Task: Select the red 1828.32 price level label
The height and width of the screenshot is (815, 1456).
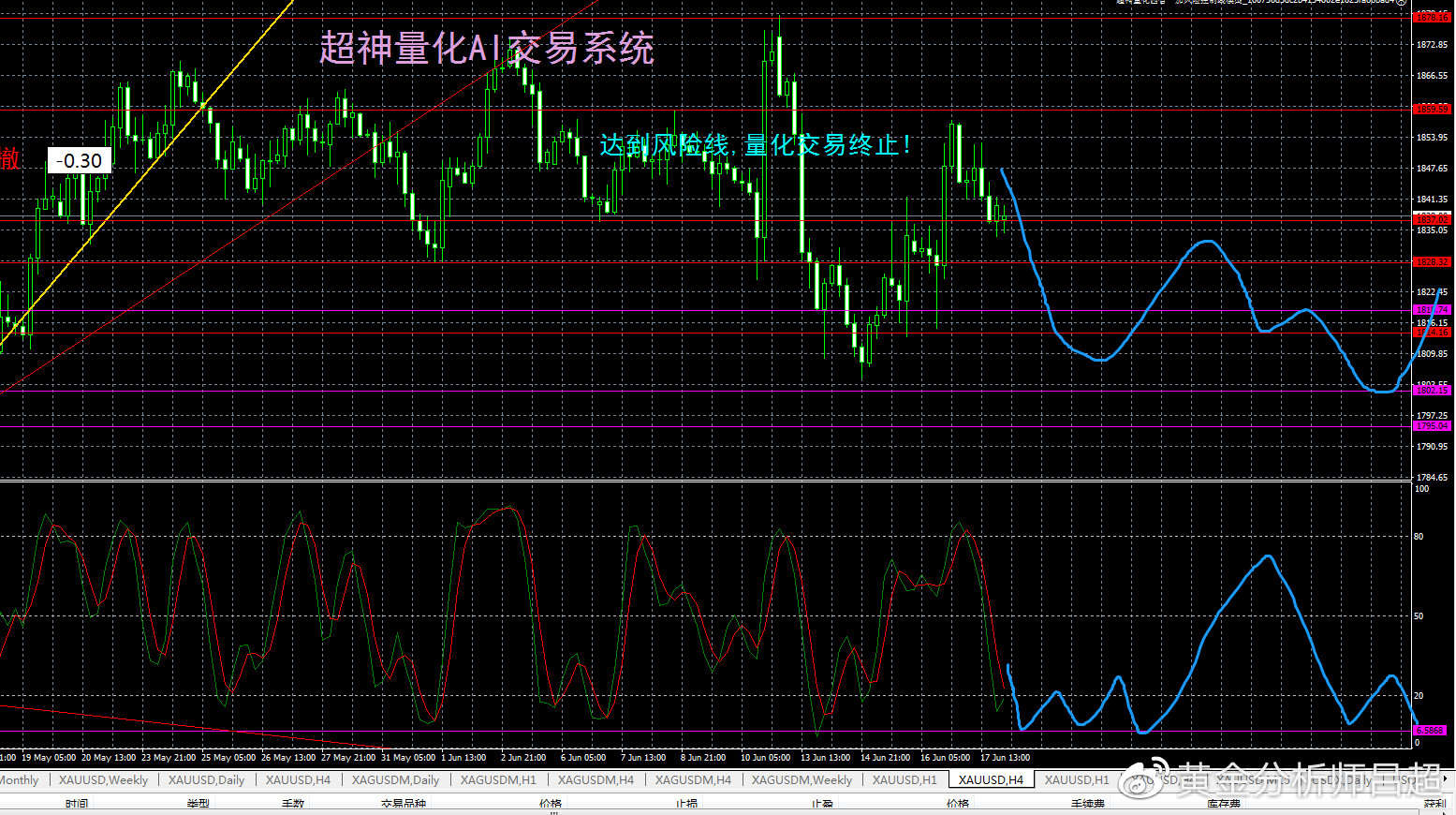Action: click(1432, 262)
